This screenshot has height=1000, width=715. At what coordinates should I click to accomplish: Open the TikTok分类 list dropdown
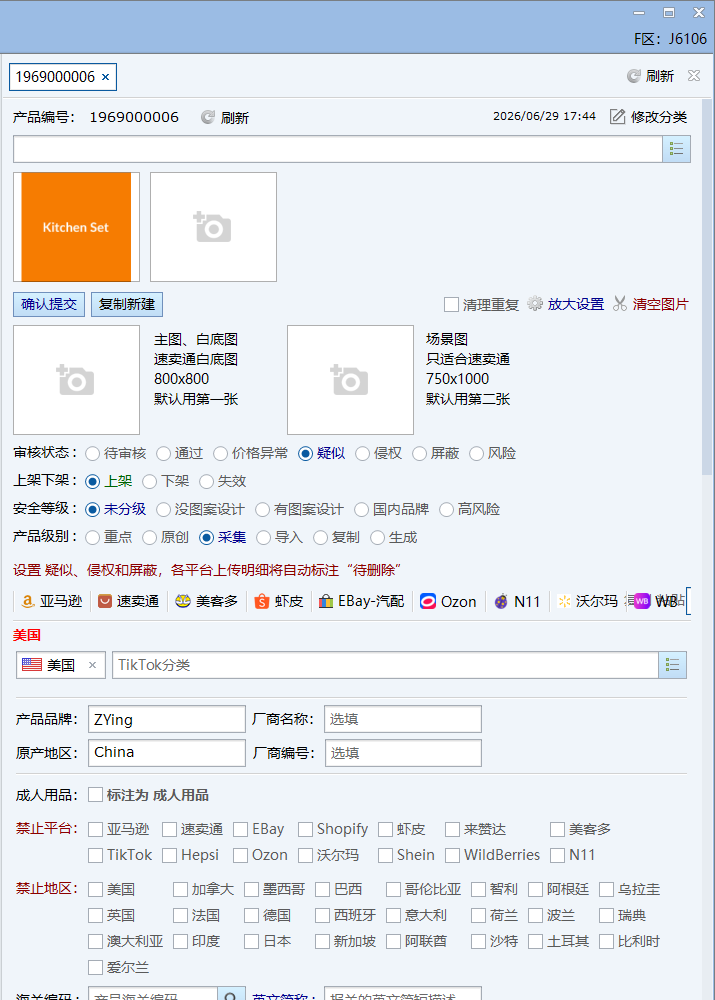click(672, 665)
